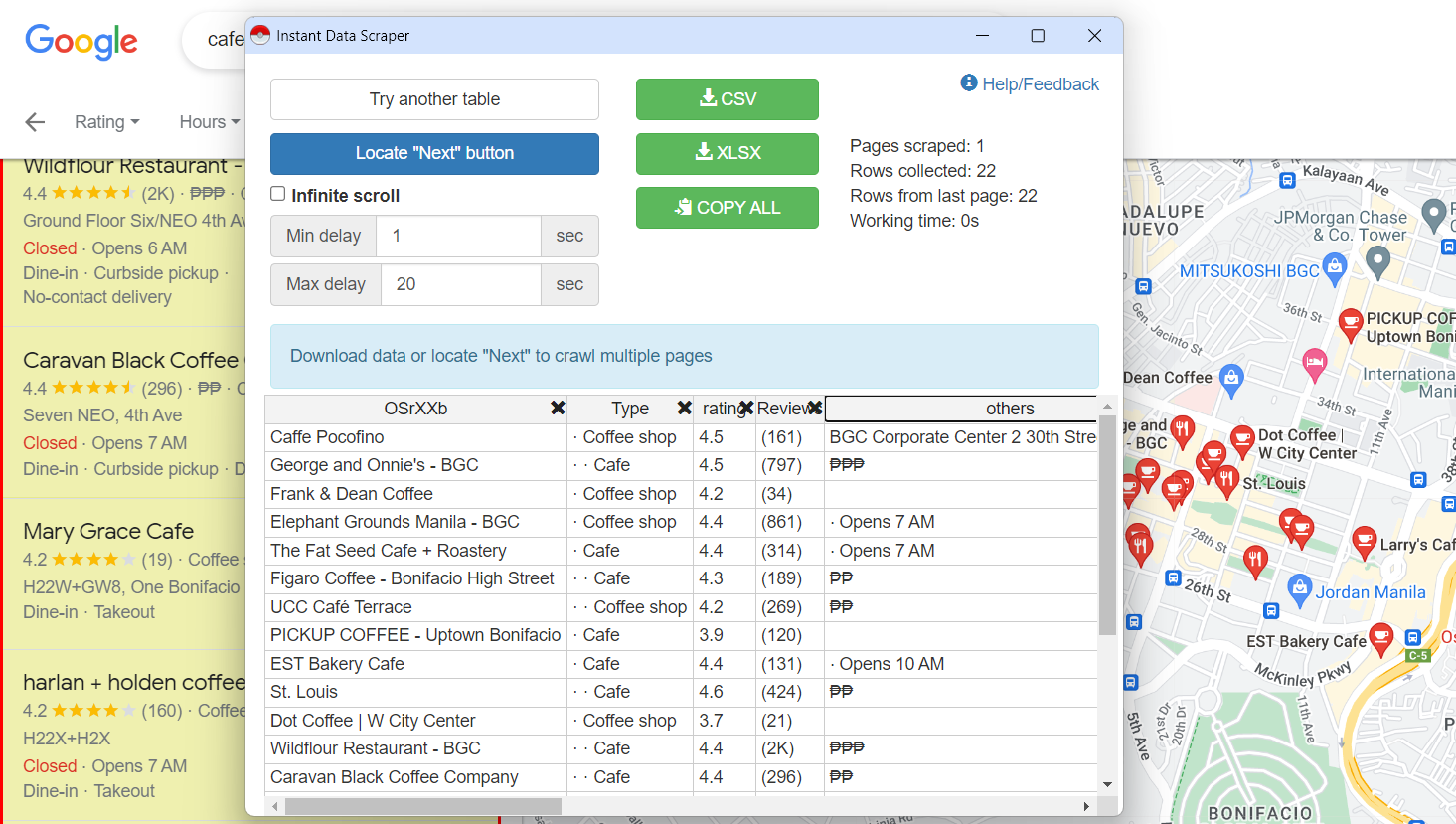Click the Min delay input field
This screenshot has height=824, width=1456.
point(458,236)
